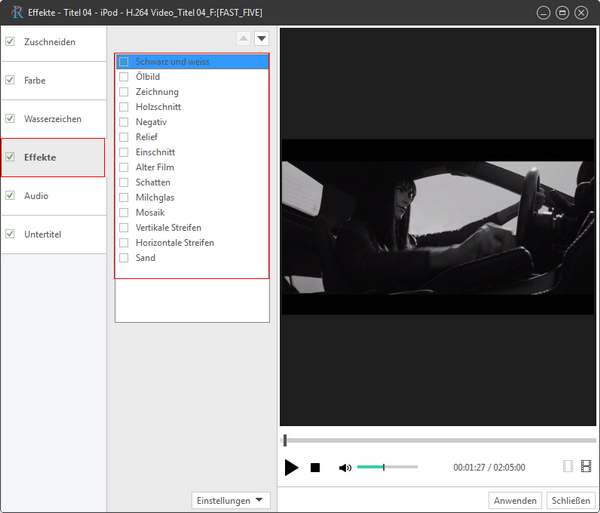Screen dimensions: 600x513
Task: Select the Alter Film list row
Action: [x=192, y=167]
